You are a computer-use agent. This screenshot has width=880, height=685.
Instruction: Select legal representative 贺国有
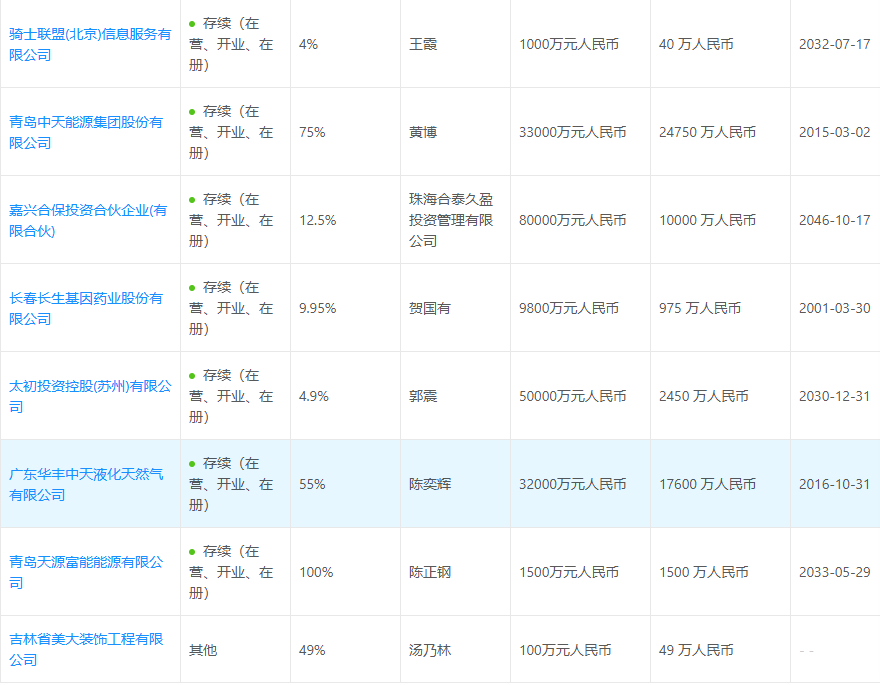tap(430, 309)
